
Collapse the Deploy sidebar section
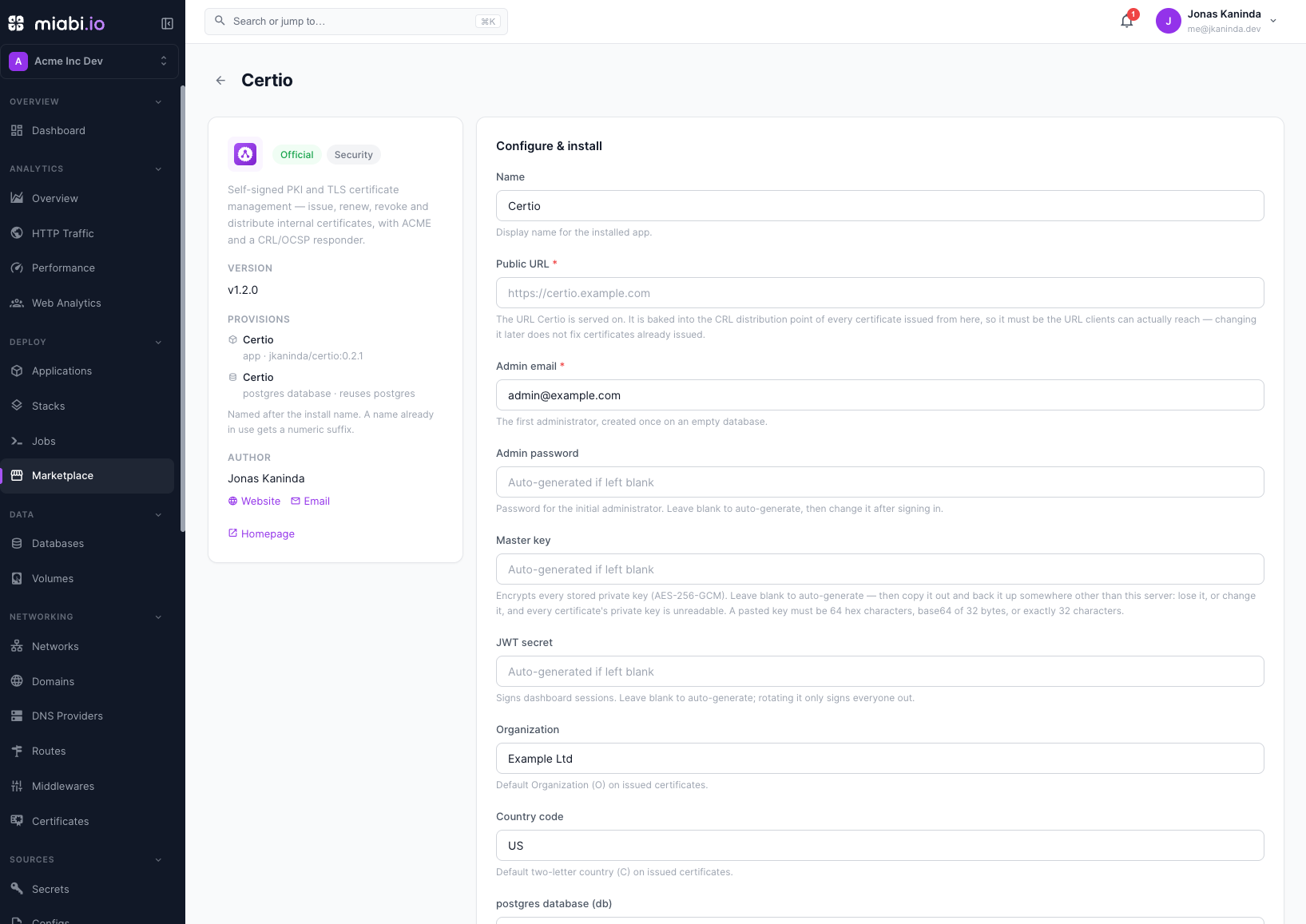pos(158,343)
